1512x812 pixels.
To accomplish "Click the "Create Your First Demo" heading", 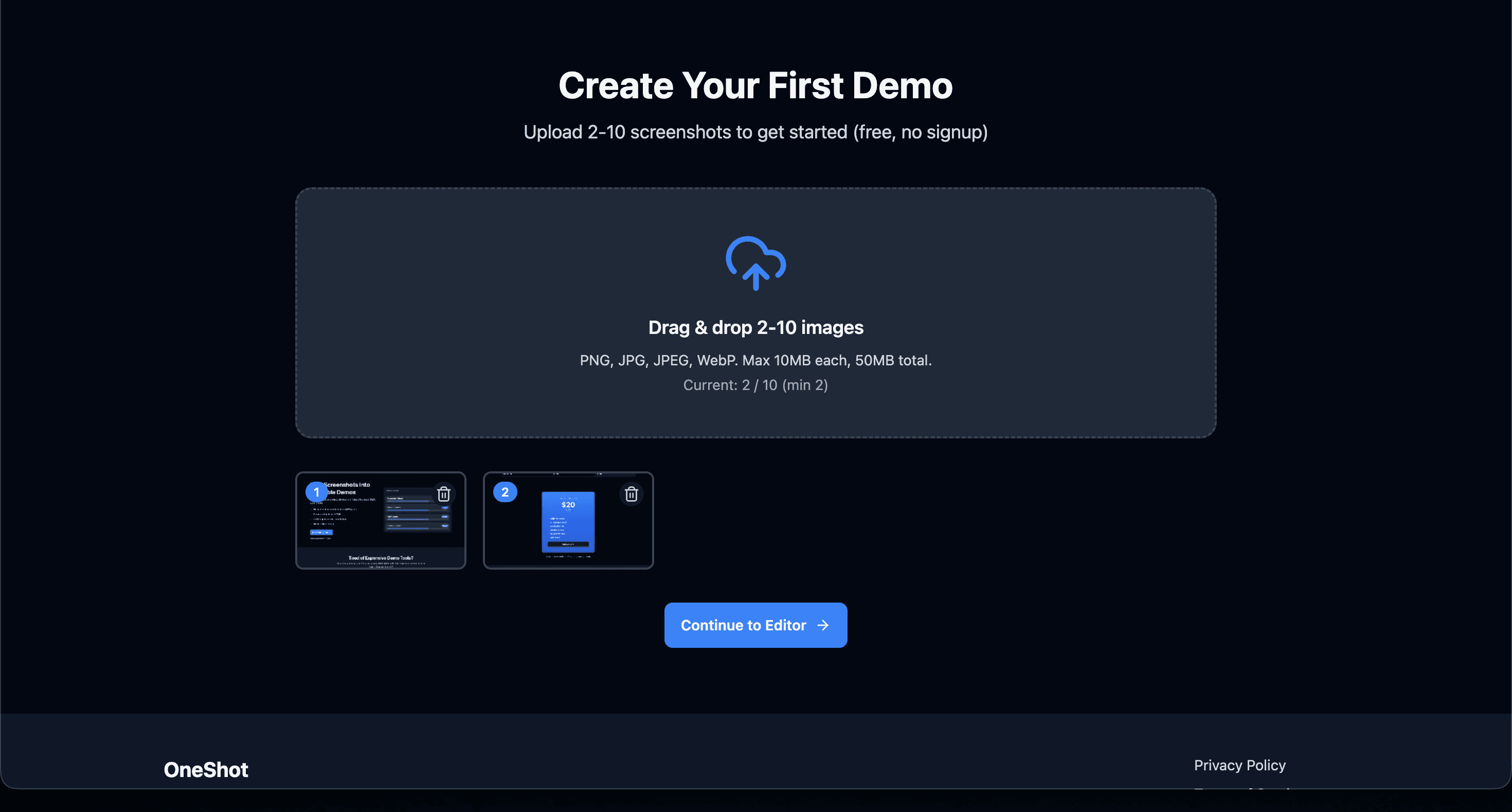I will (x=755, y=86).
